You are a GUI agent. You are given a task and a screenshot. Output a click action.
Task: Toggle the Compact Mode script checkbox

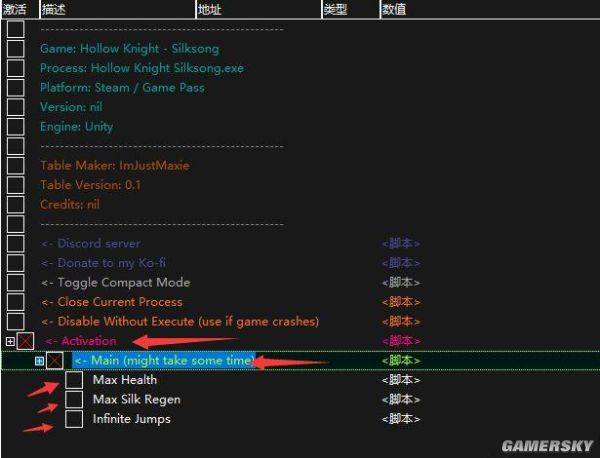(x=15, y=283)
